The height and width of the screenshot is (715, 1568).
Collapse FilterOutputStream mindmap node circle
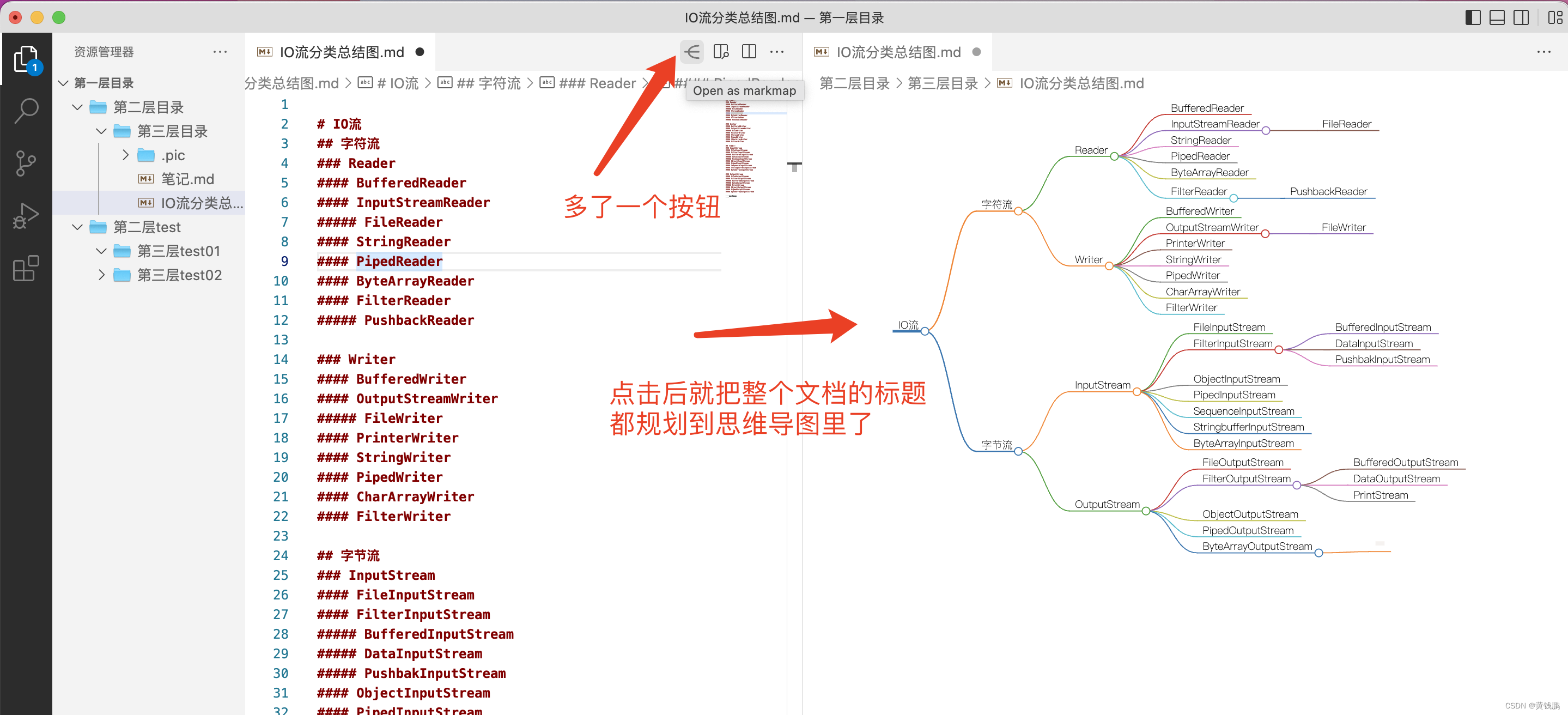pos(1297,486)
